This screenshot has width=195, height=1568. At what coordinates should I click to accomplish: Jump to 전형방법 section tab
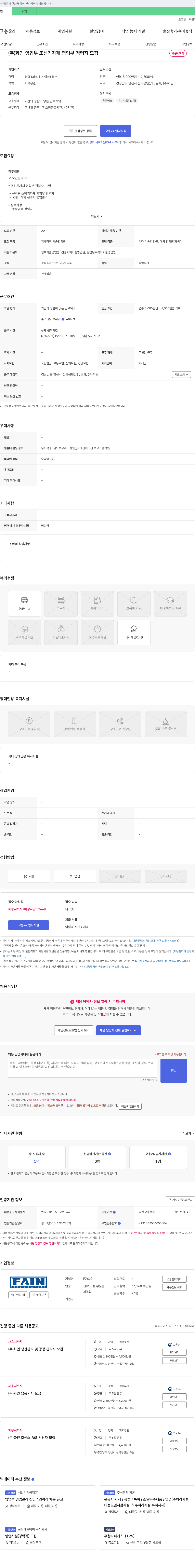pos(151,44)
